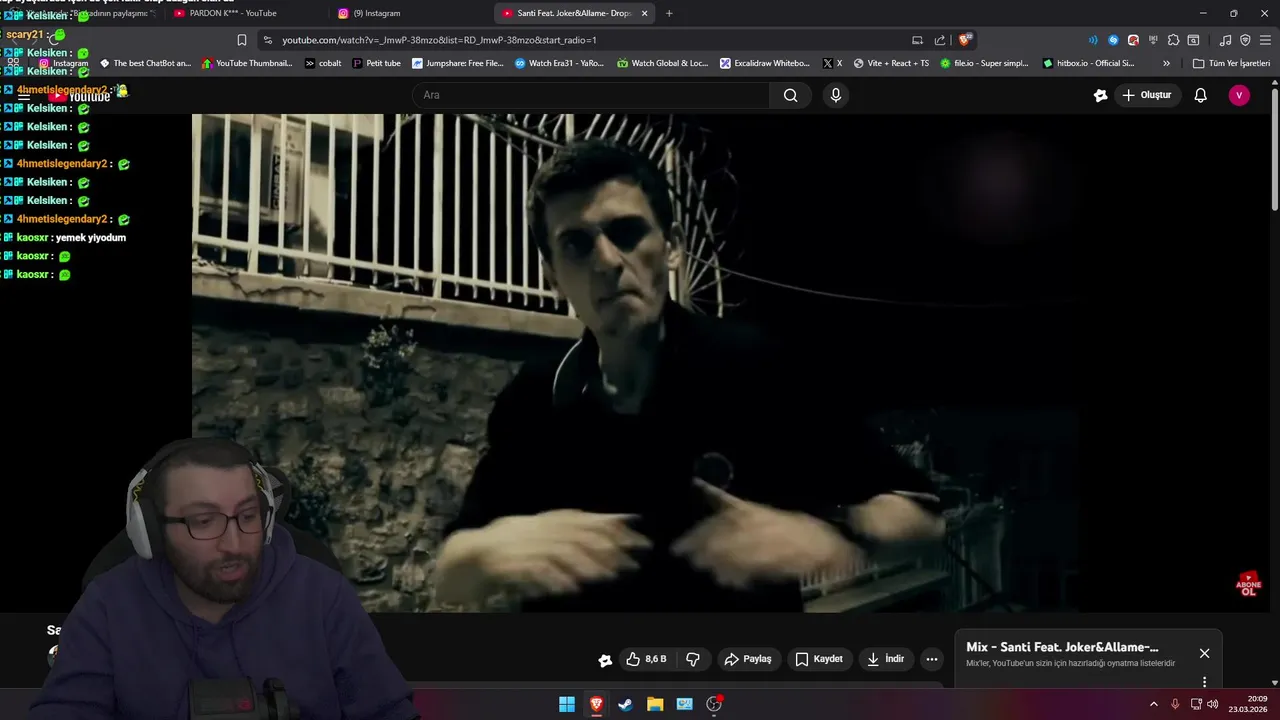The height and width of the screenshot is (720, 1280).
Task: Click the Paylaş share button
Action: [748, 659]
